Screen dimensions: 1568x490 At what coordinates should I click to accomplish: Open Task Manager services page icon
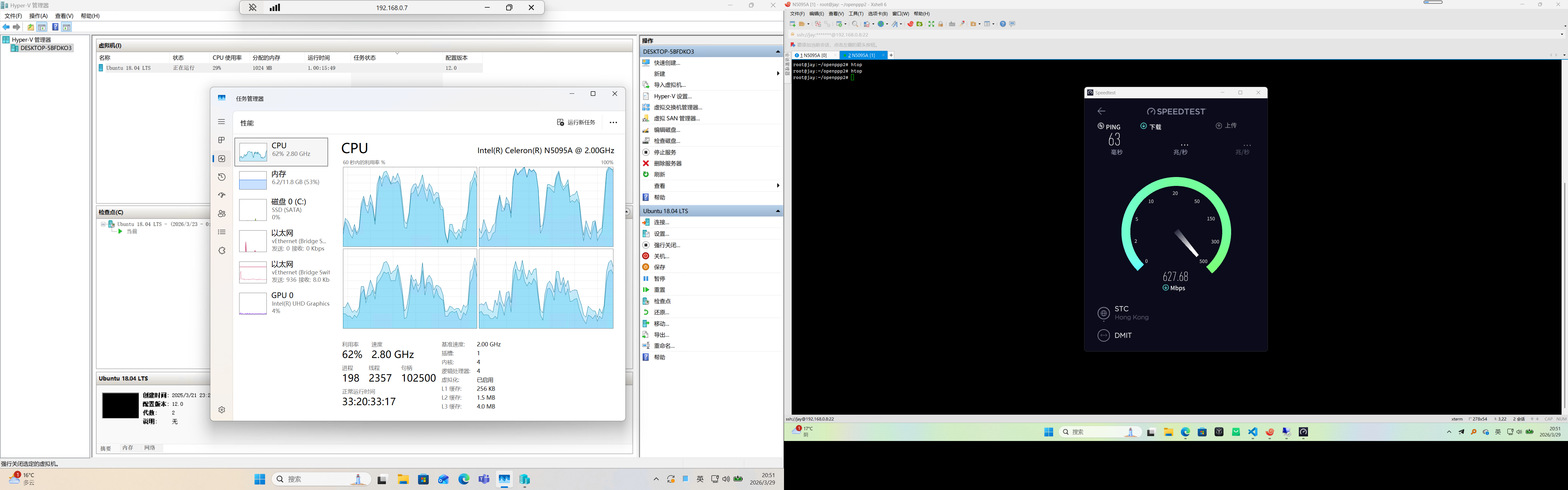[x=221, y=251]
